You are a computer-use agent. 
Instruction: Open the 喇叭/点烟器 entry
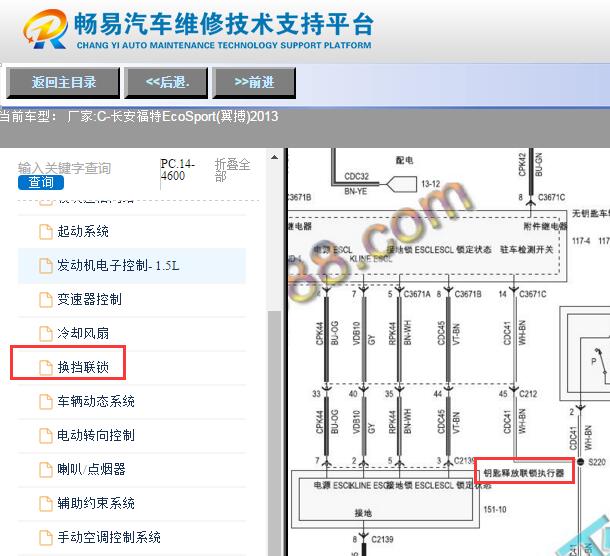[132, 469]
